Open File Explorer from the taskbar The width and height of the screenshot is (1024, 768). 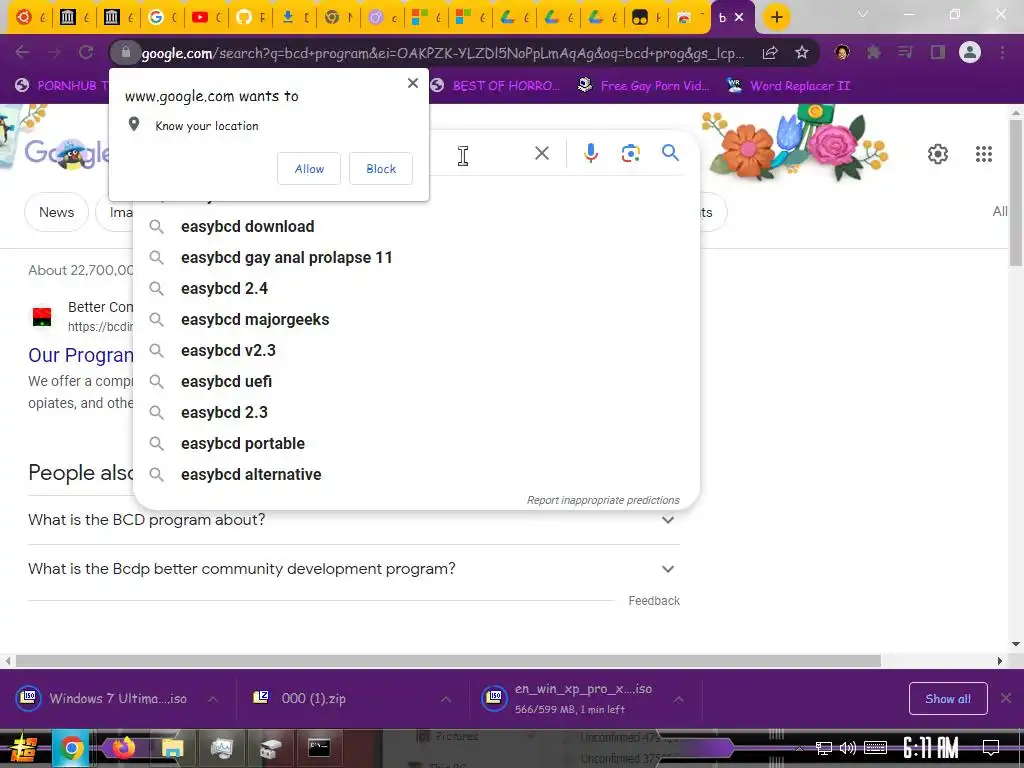(x=172, y=748)
